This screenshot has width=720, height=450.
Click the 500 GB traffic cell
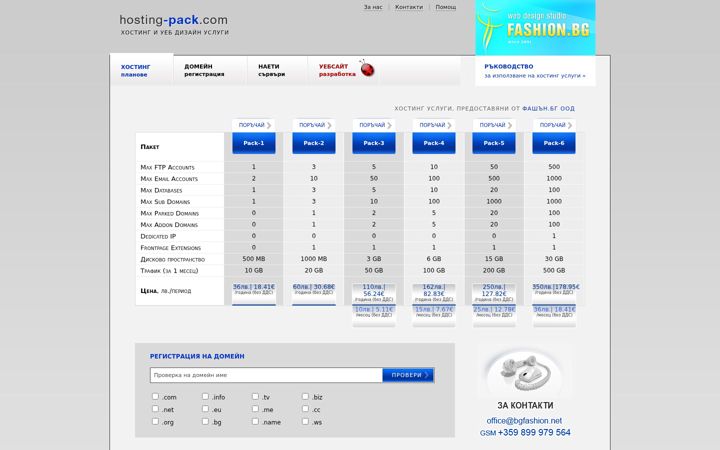pyautogui.click(x=554, y=270)
